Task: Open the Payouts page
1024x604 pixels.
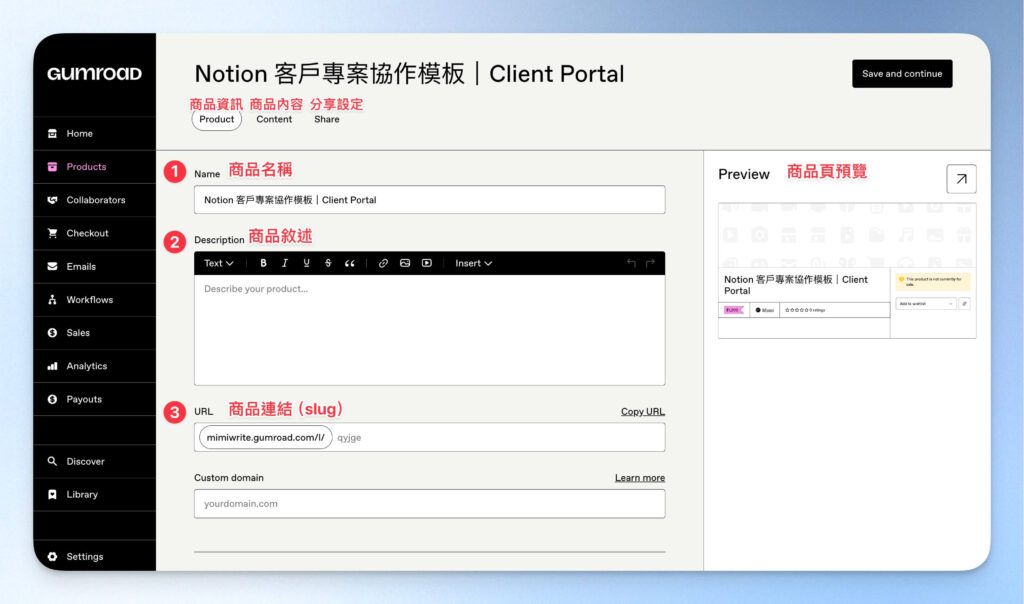Action: click(x=95, y=399)
